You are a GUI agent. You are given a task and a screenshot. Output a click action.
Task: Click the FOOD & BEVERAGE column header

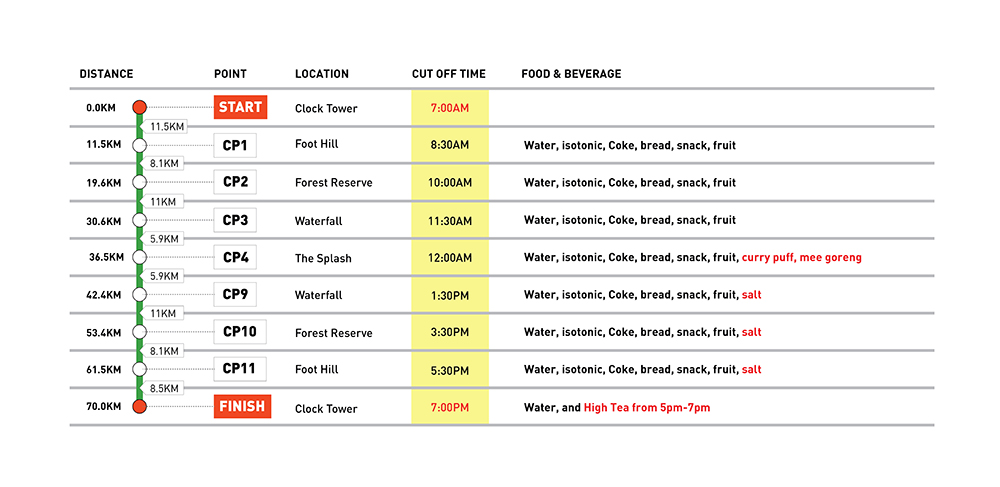(x=571, y=74)
